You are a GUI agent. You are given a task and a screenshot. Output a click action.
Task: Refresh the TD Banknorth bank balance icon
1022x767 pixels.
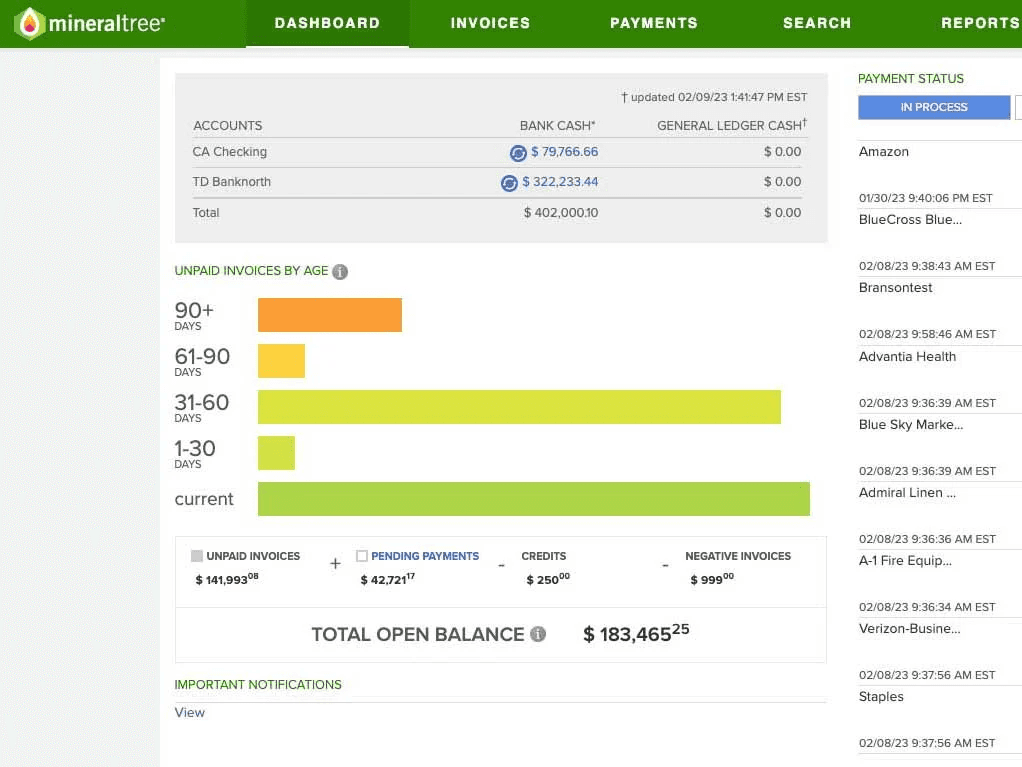[509, 183]
